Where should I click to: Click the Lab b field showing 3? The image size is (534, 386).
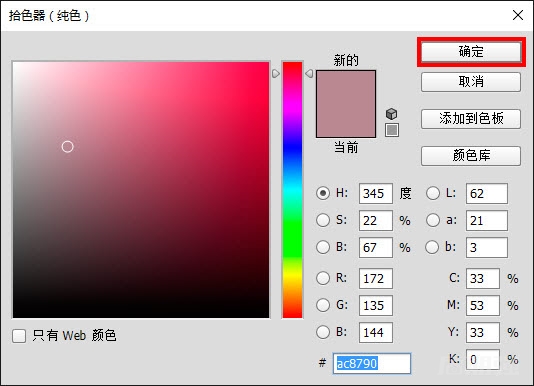click(x=487, y=247)
